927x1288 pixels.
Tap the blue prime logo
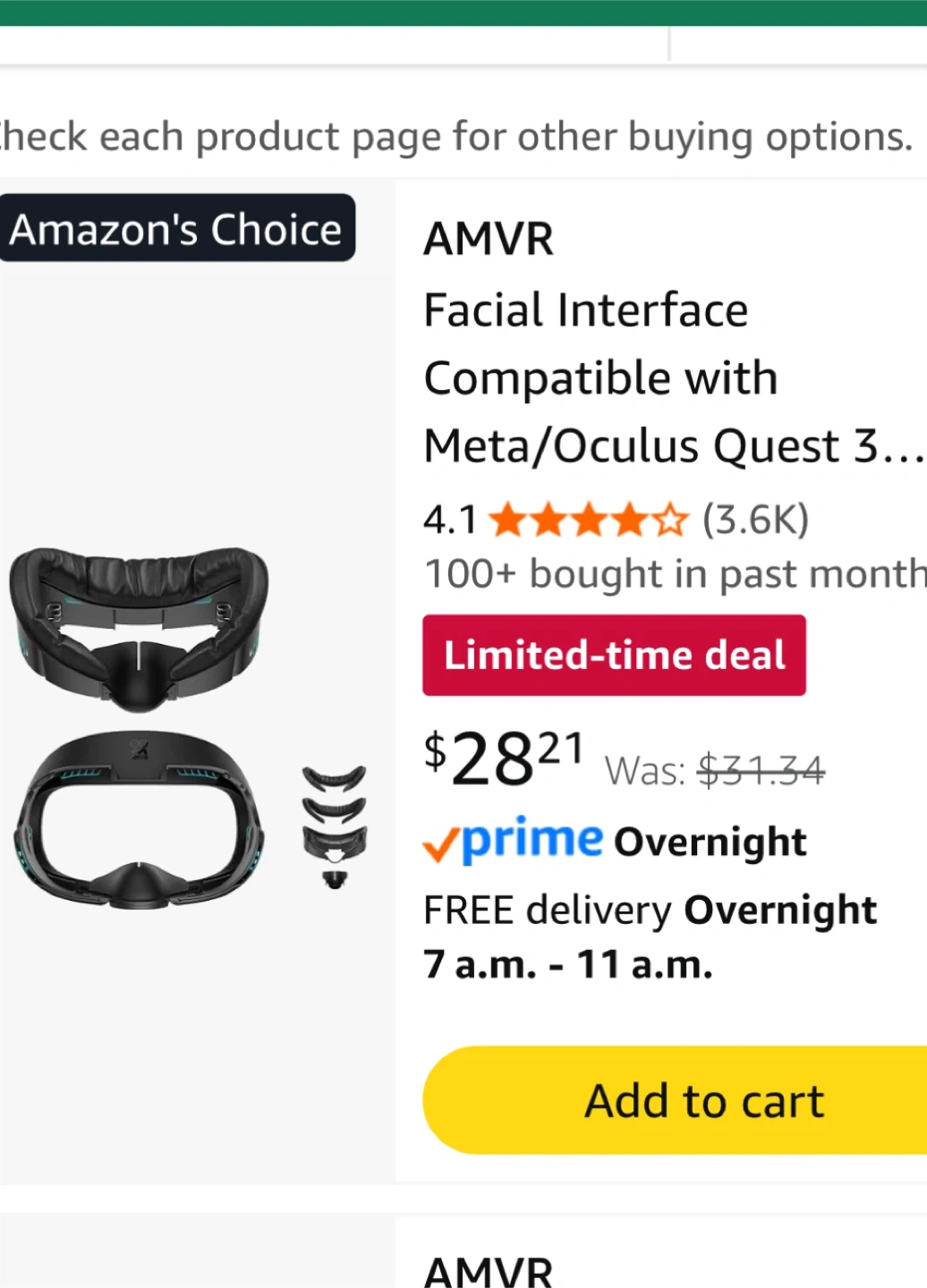pos(532,840)
